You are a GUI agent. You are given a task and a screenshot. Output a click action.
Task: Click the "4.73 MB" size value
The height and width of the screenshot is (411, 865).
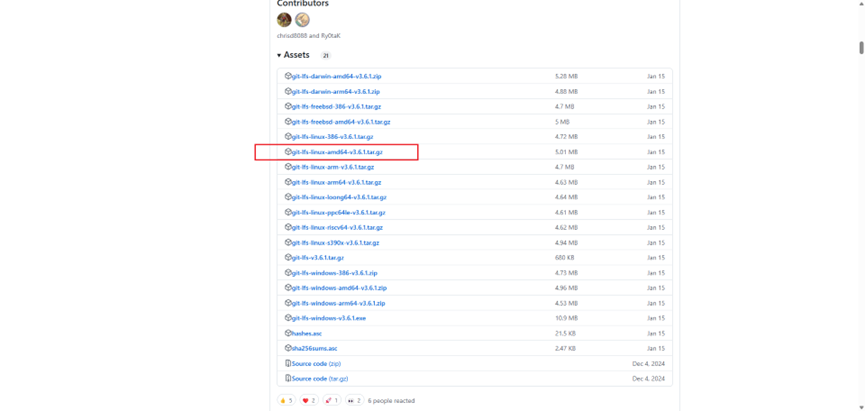click(x=566, y=273)
